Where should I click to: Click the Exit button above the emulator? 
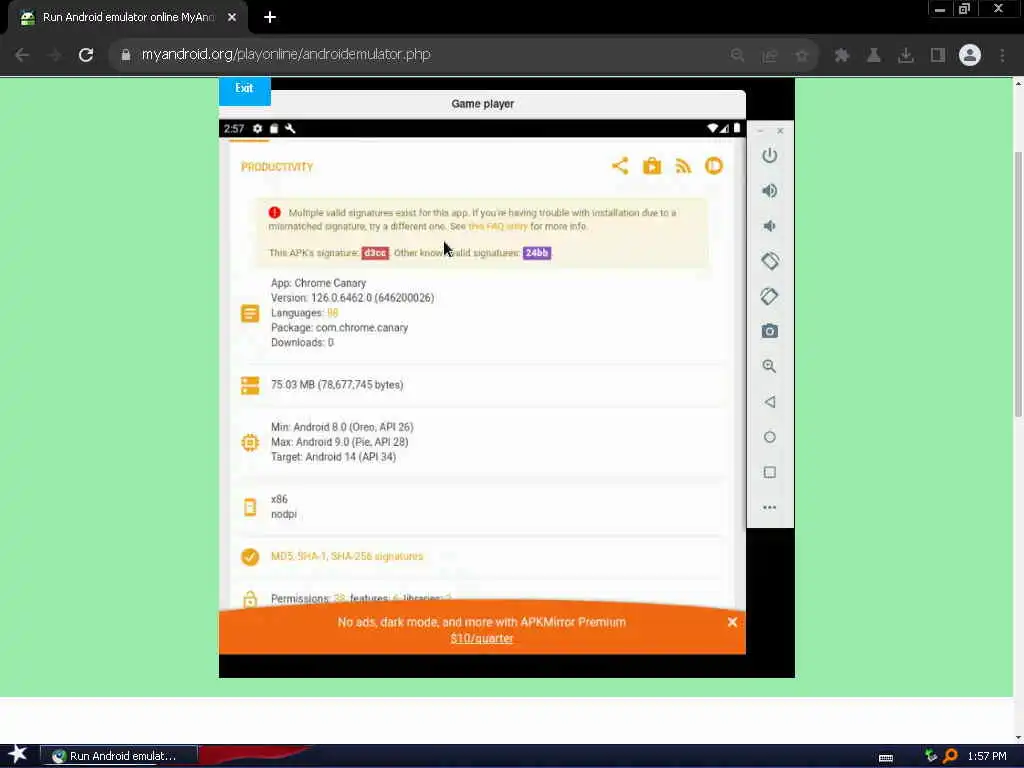click(x=244, y=89)
